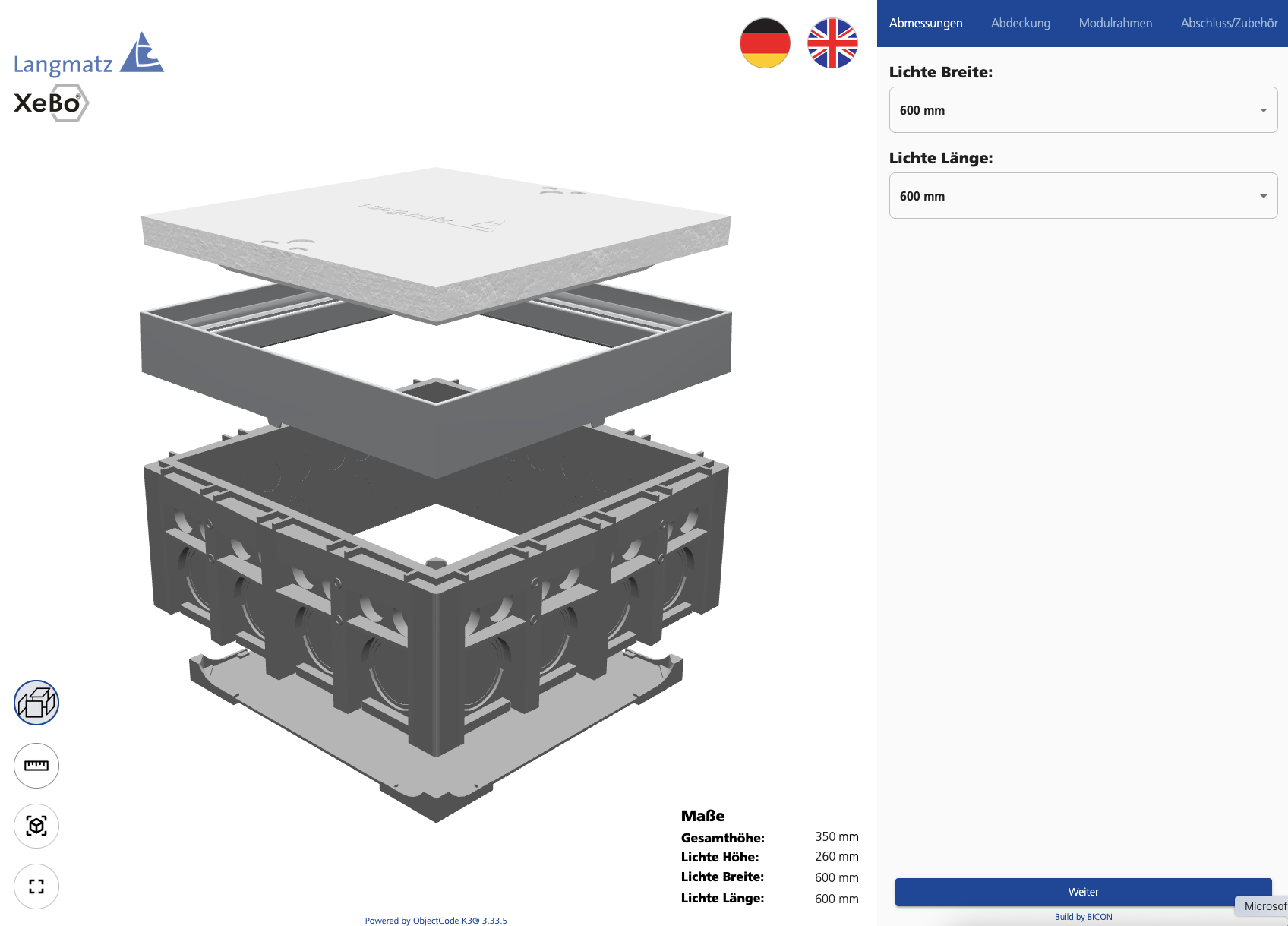Open the Lichte Länge dropdown
This screenshot has width=1288, height=926.
coord(1083,196)
